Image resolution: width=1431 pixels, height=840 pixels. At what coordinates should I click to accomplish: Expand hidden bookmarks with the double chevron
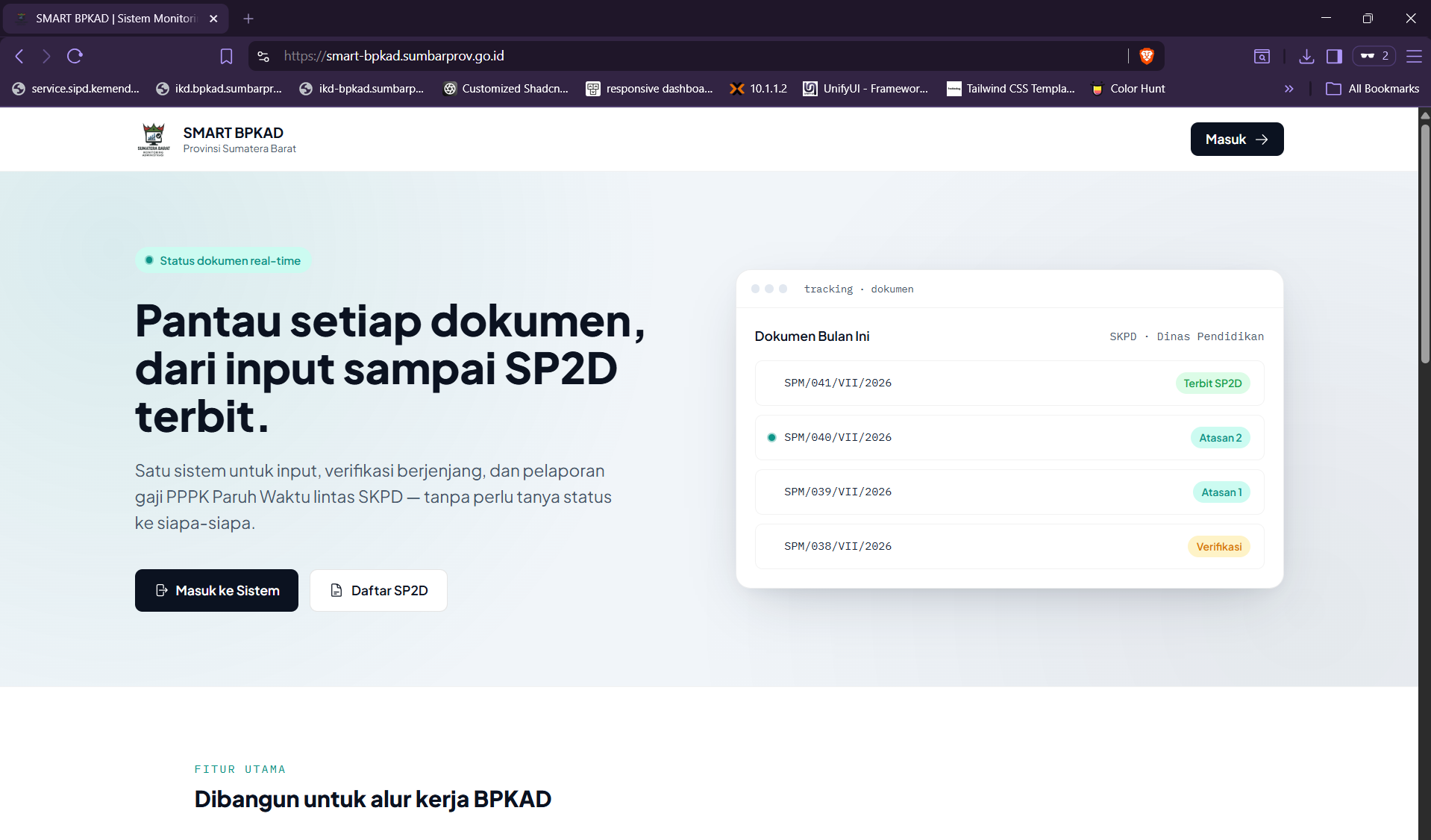(x=1288, y=89)
